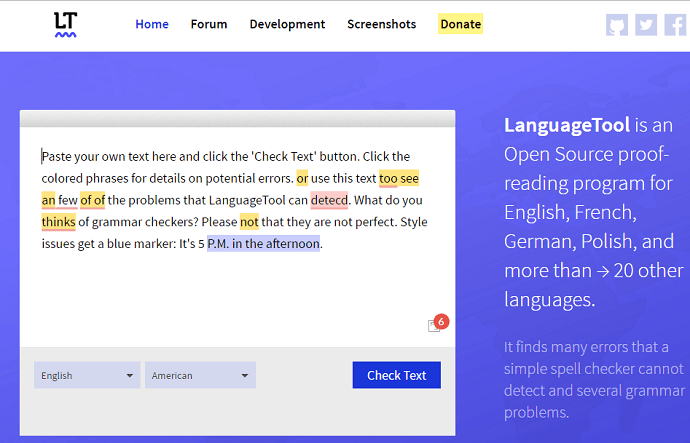Click the underlined word 'few'
The image size is (690, 443).
click(68, 200)
